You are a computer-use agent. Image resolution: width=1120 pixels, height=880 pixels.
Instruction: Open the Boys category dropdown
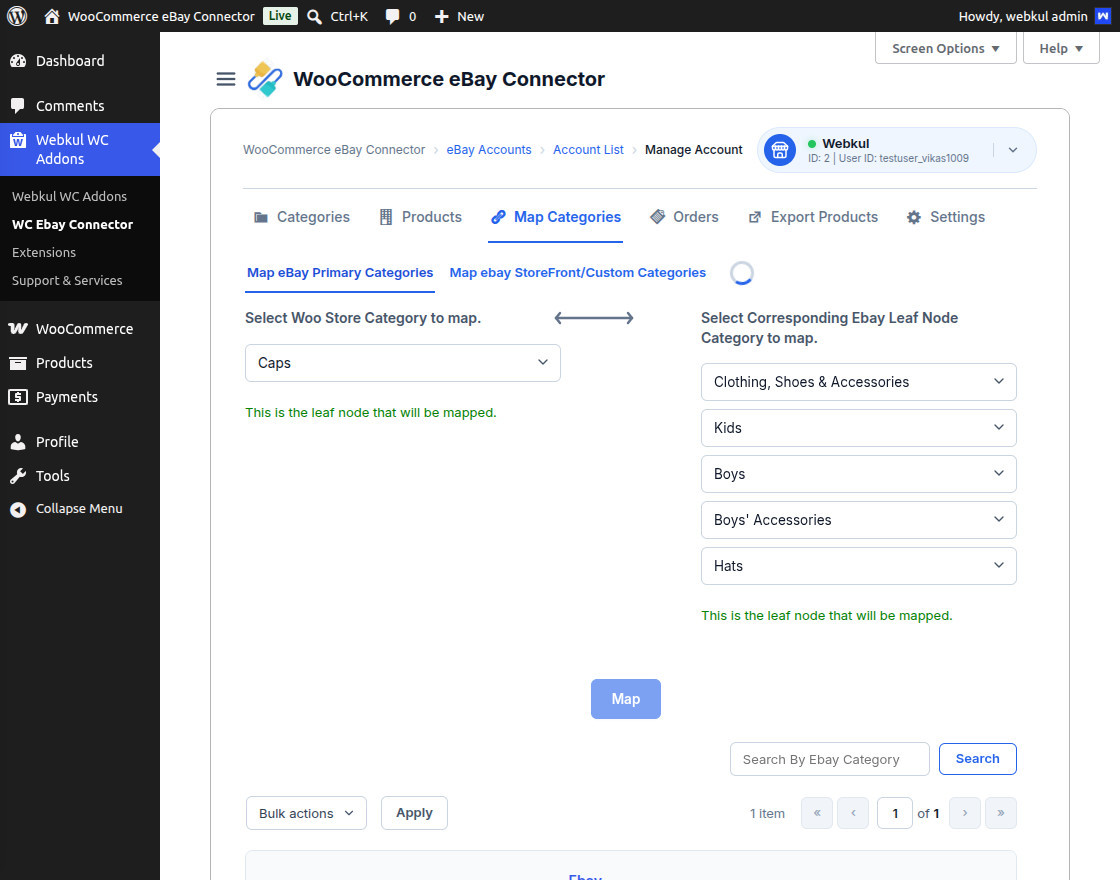coord(859,474)
